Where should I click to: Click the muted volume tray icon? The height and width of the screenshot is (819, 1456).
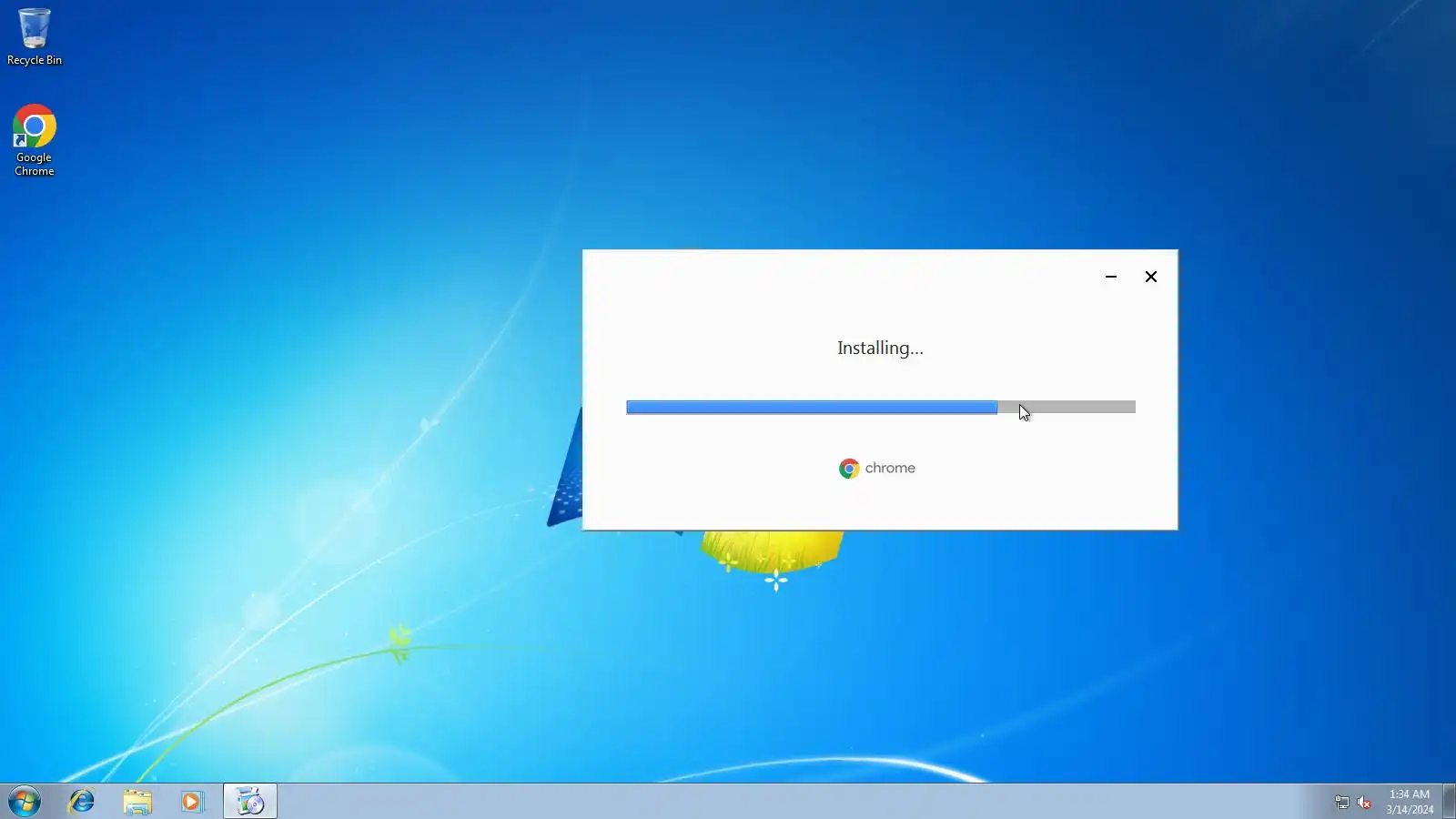click(x=1363, y=802)
